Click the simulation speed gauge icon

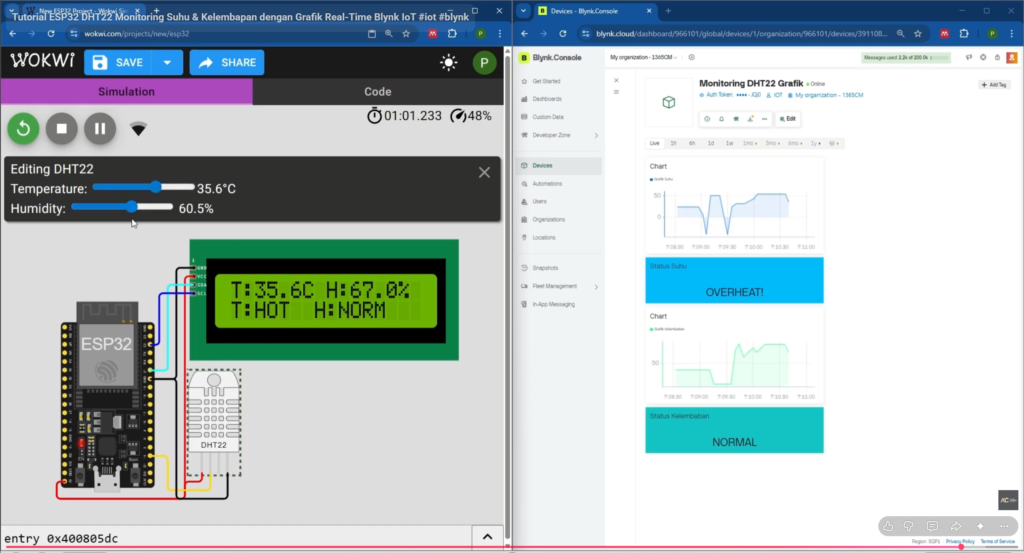click(458, 116)
